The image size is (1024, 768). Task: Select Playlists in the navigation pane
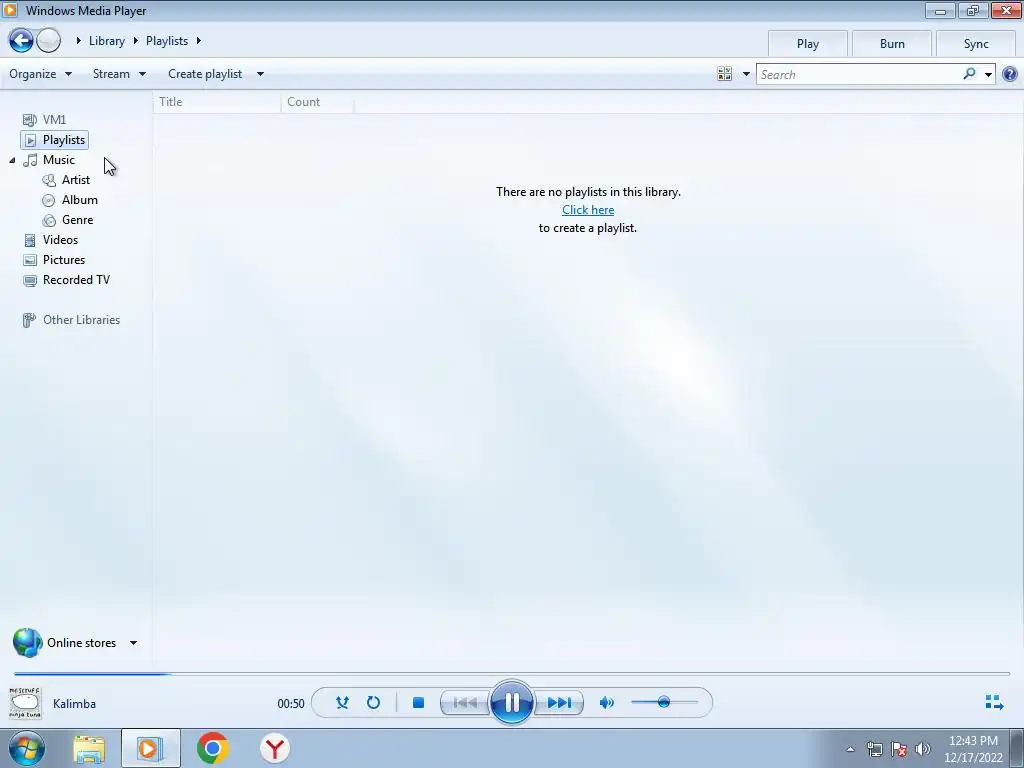point(55,140)
